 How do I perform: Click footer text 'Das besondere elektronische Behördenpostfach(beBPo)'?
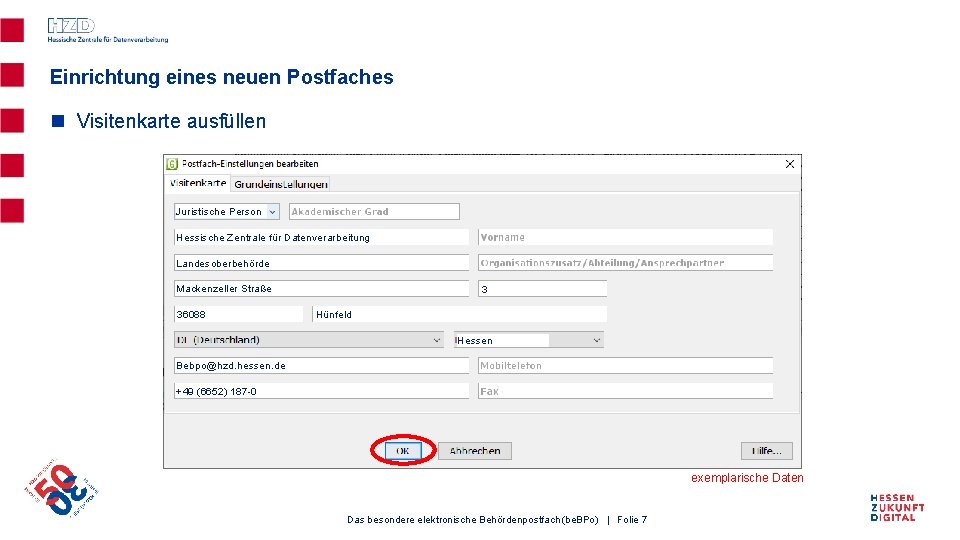(x=473, y=519)
